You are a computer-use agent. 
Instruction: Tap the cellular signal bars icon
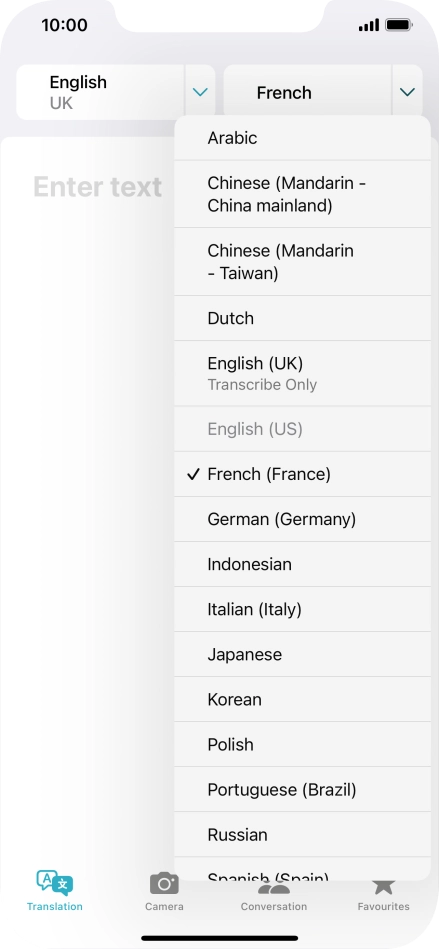point(369,25)
